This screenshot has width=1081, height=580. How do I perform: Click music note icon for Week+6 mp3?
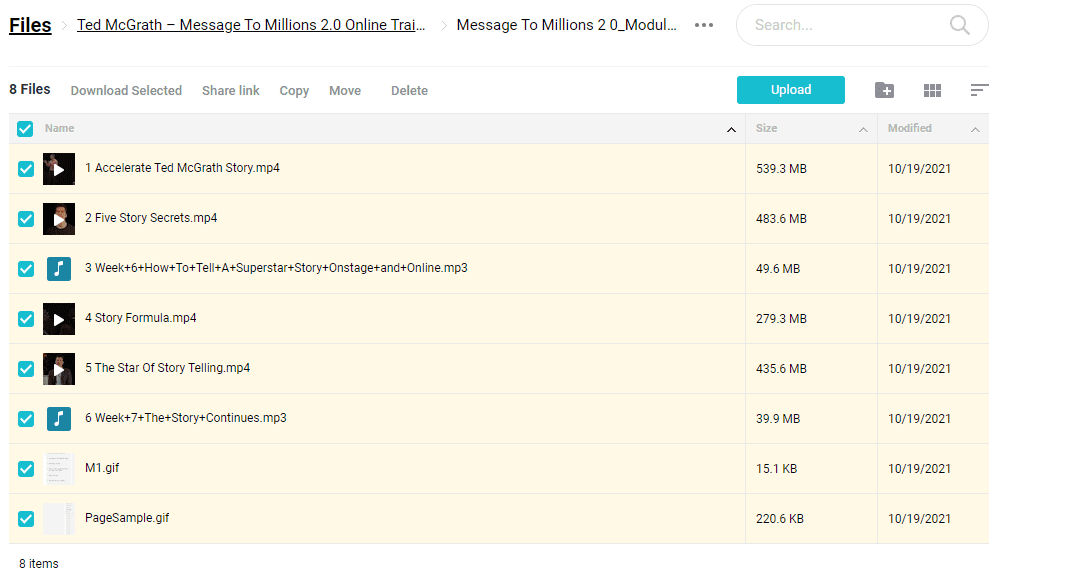click(x=59, y=268)
